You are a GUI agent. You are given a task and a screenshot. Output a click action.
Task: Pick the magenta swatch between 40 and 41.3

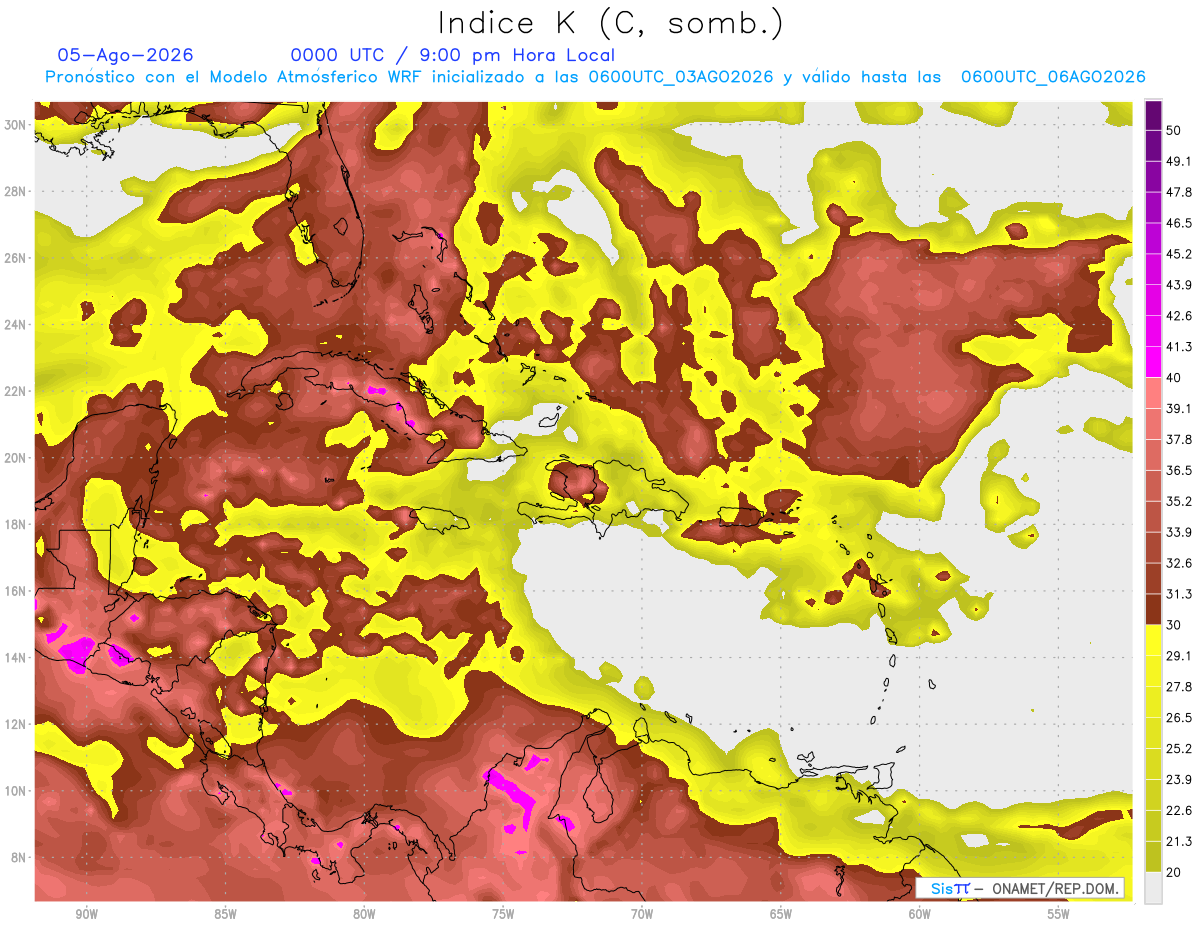click(1153, 362)
